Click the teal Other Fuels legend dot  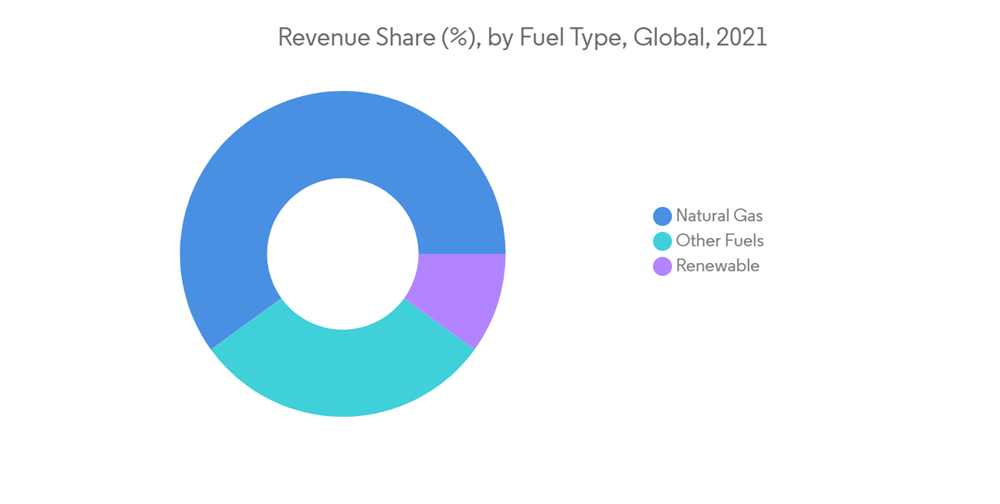[x=662, y=241]
